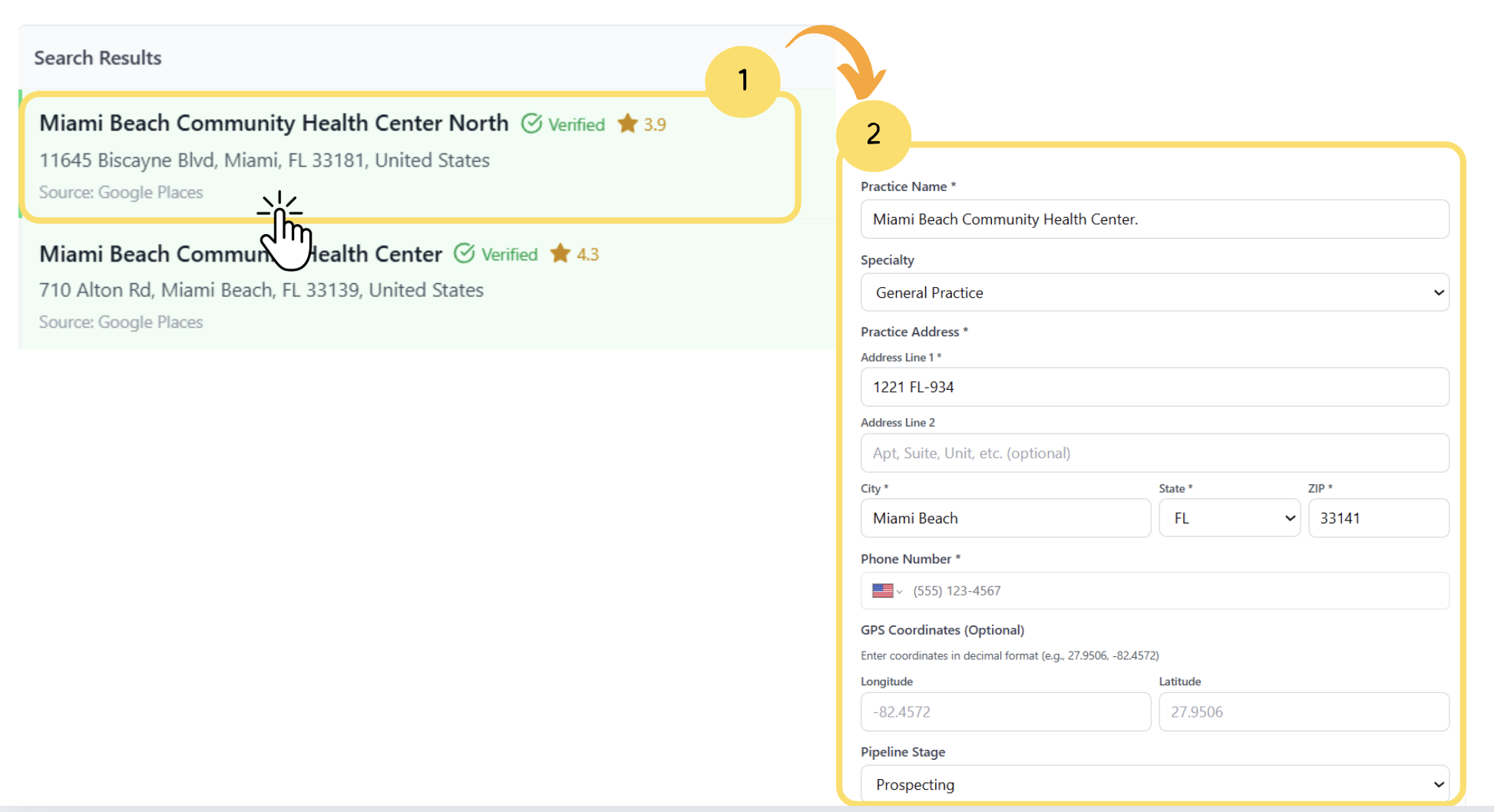Focus the Longitude coordinate field

tap(1005, 711)
